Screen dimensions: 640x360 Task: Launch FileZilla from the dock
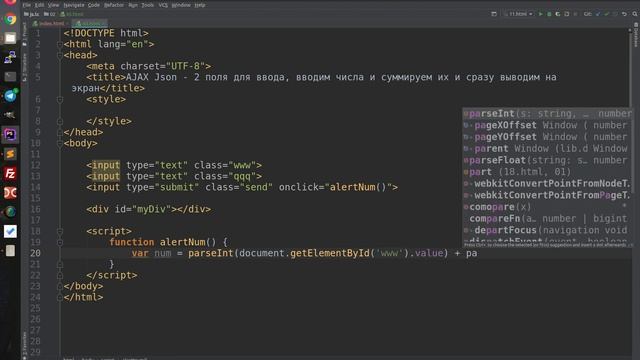[x=10, y=173]
